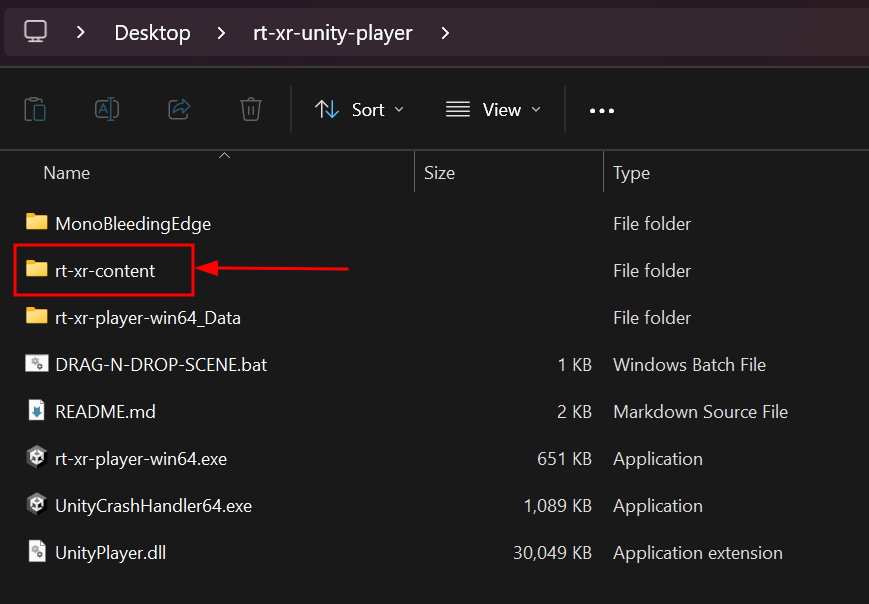
Task: Open the MonoBleedingEdge folder icon
Action: coord(36,223)
